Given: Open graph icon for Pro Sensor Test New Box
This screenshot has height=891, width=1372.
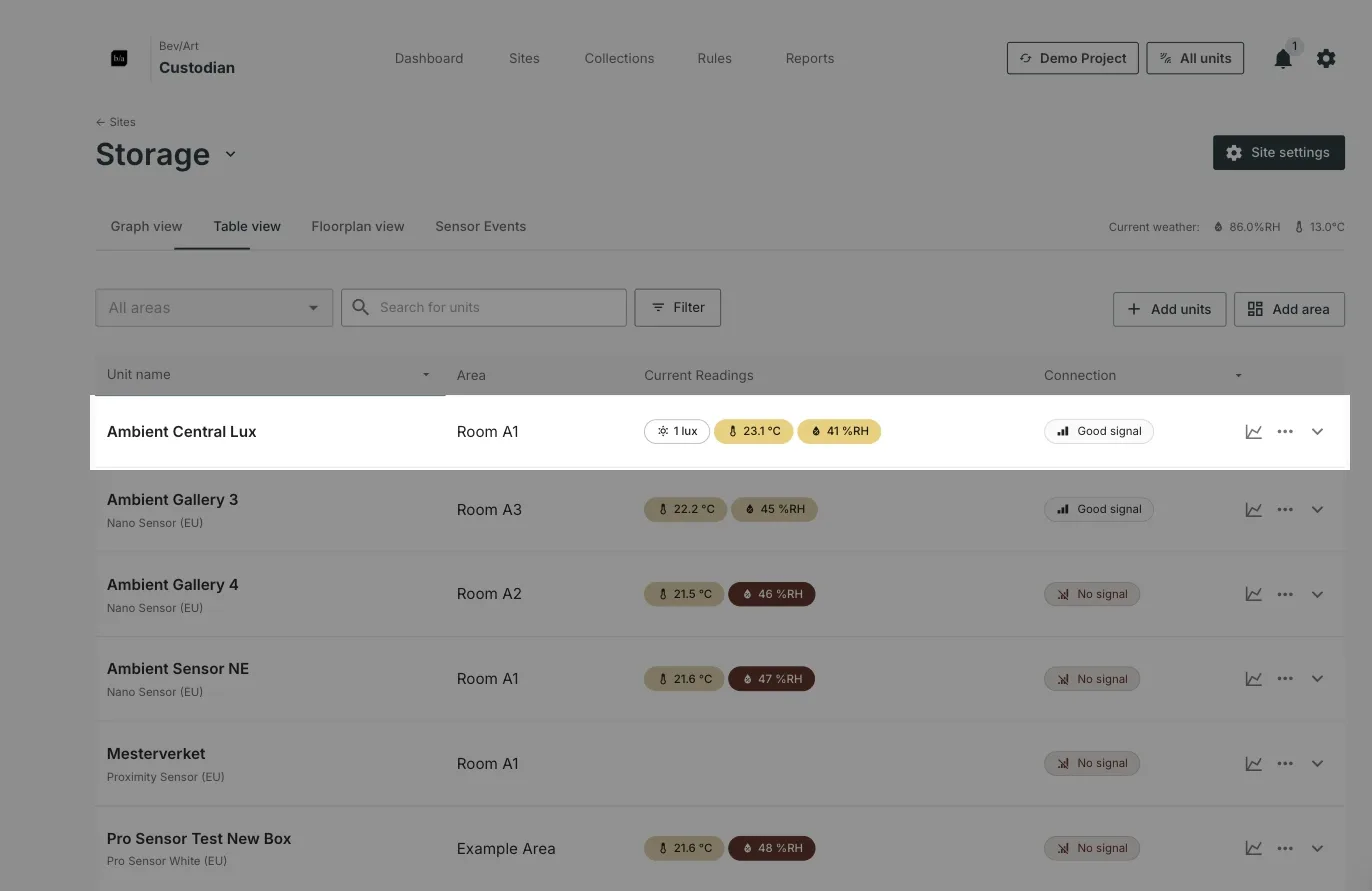Looking at the screenshot, I should point(1253,848).
